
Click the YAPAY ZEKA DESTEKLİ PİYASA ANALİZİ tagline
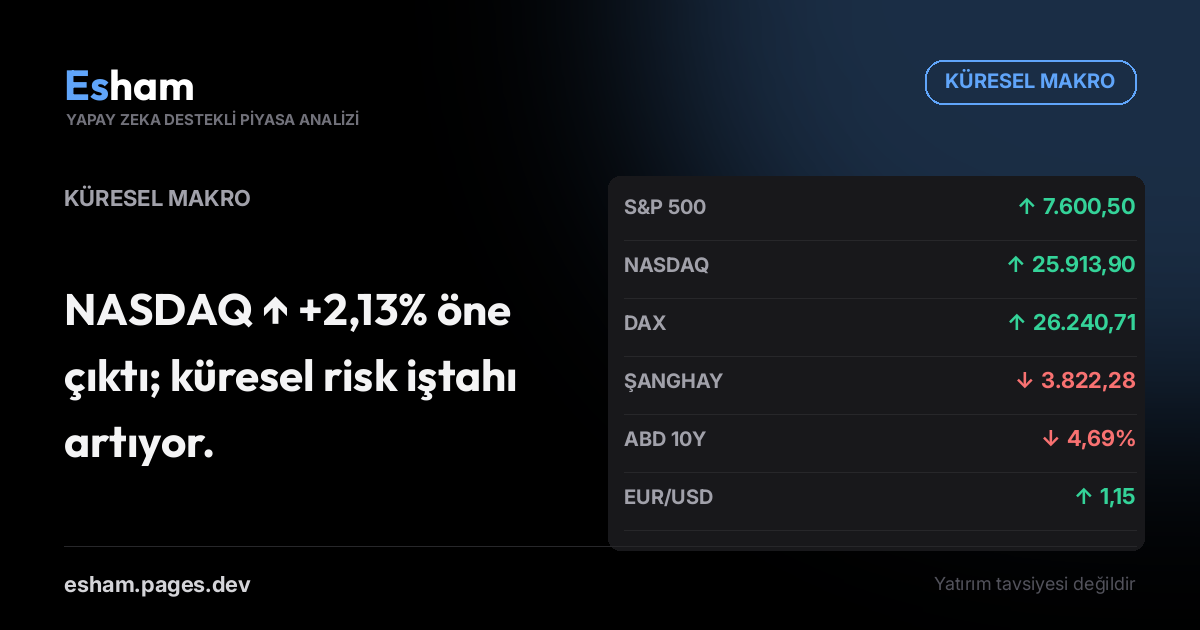tap(212, 120)
